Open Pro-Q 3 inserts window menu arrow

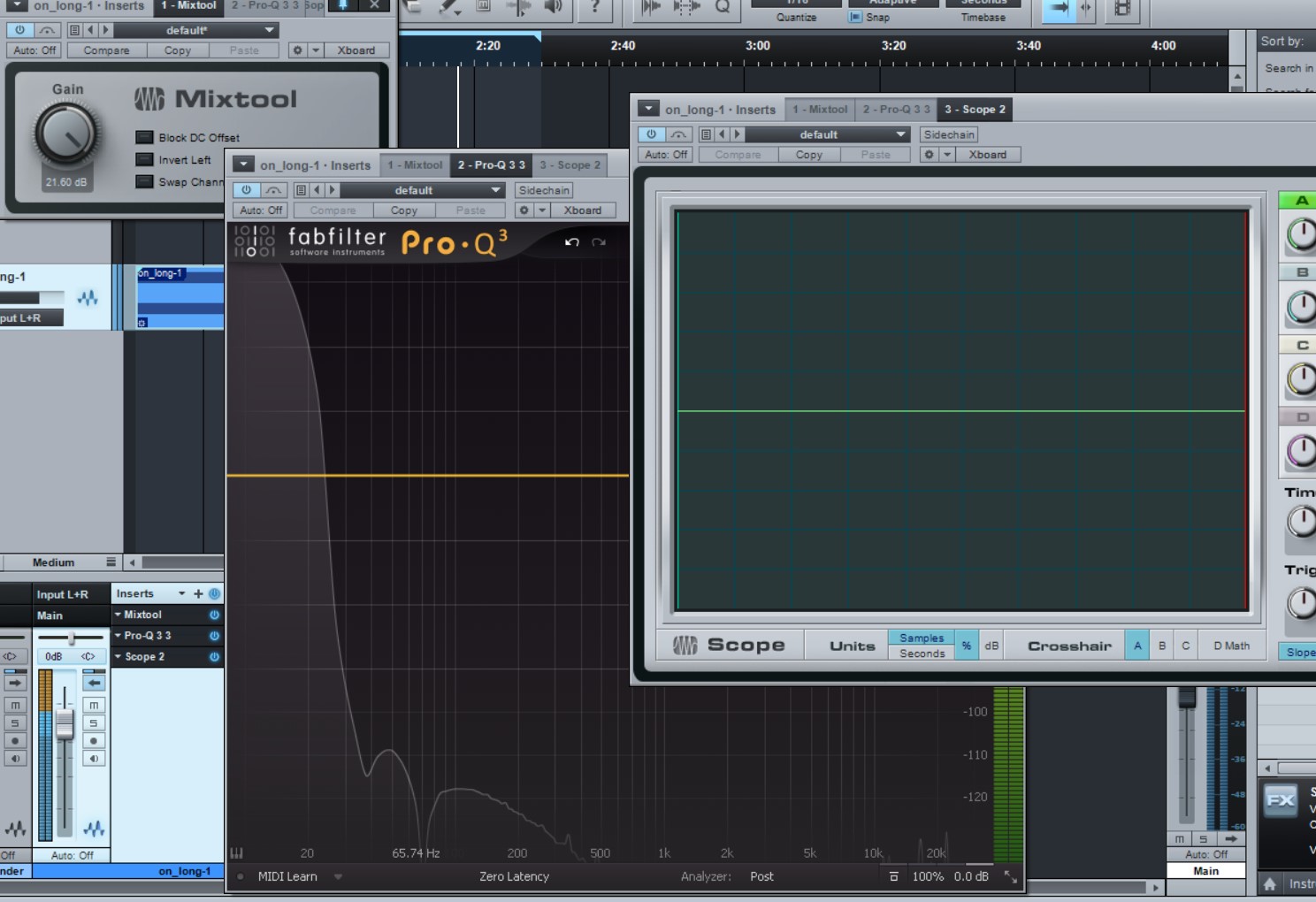(243, 164)
